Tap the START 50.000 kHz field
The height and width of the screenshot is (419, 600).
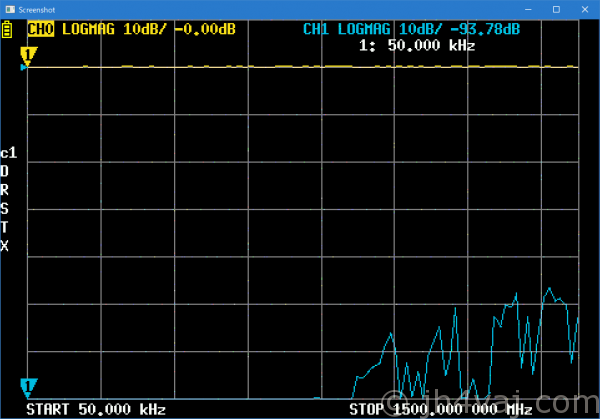(96, 410)
